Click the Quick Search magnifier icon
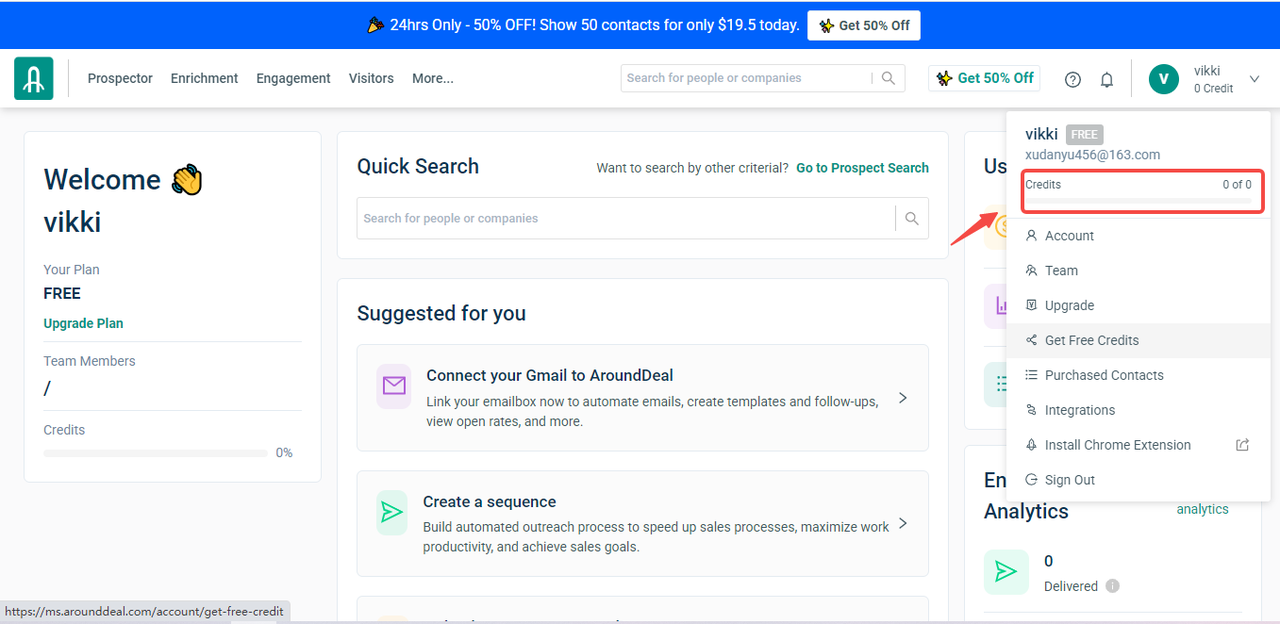 pyautogui.click(x=912, y=218)
